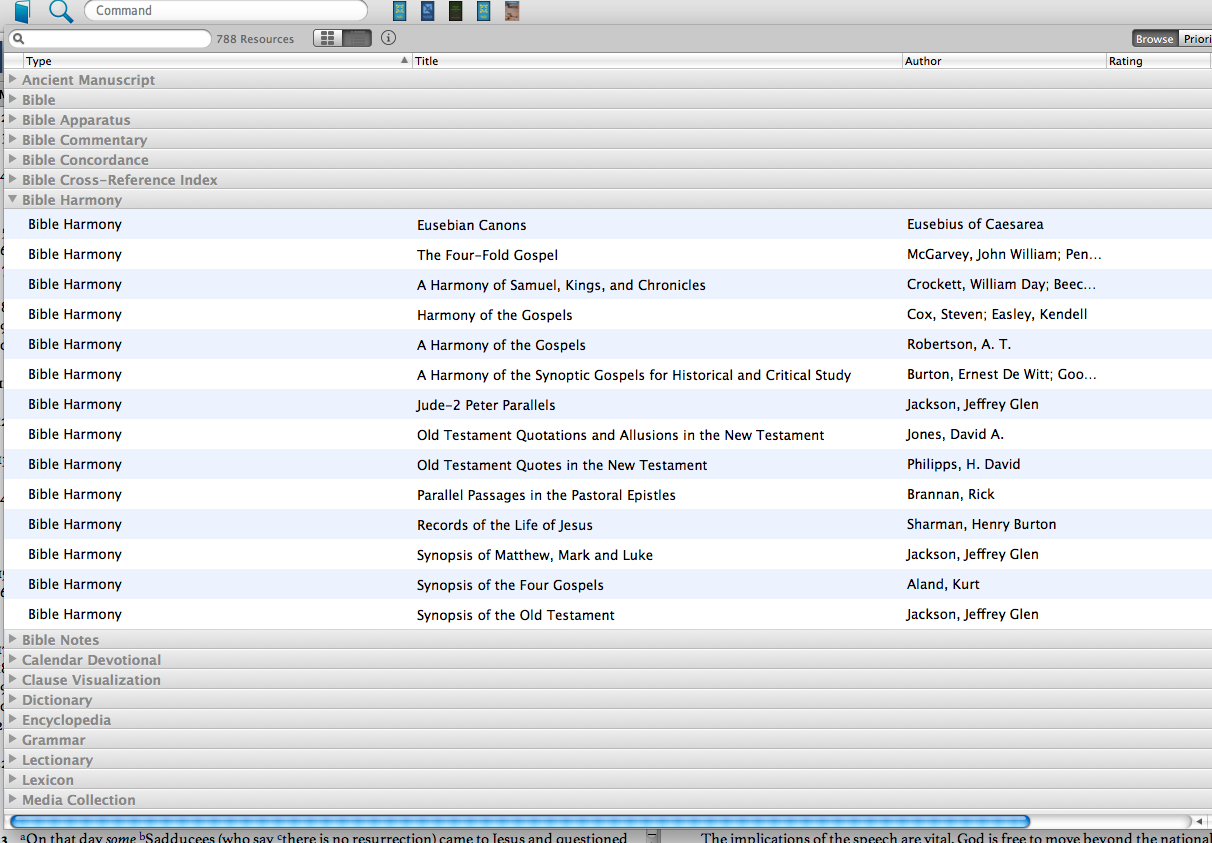Select Synopsis of Matthew, Mark and Luke
1212x843 pixels.
[535, 555]
